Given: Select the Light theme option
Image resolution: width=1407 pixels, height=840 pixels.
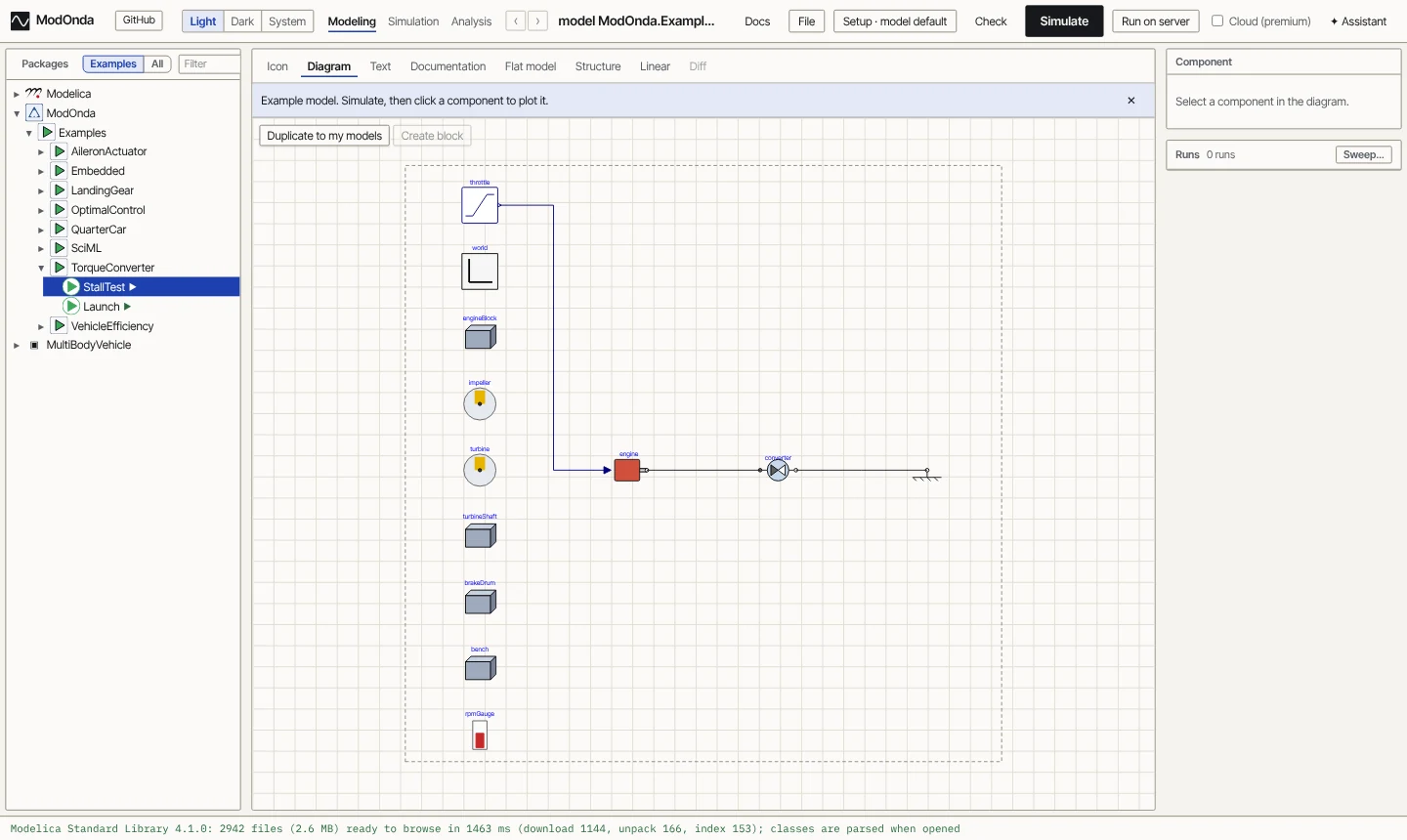Looking at the screenshot, I should 203,21.
